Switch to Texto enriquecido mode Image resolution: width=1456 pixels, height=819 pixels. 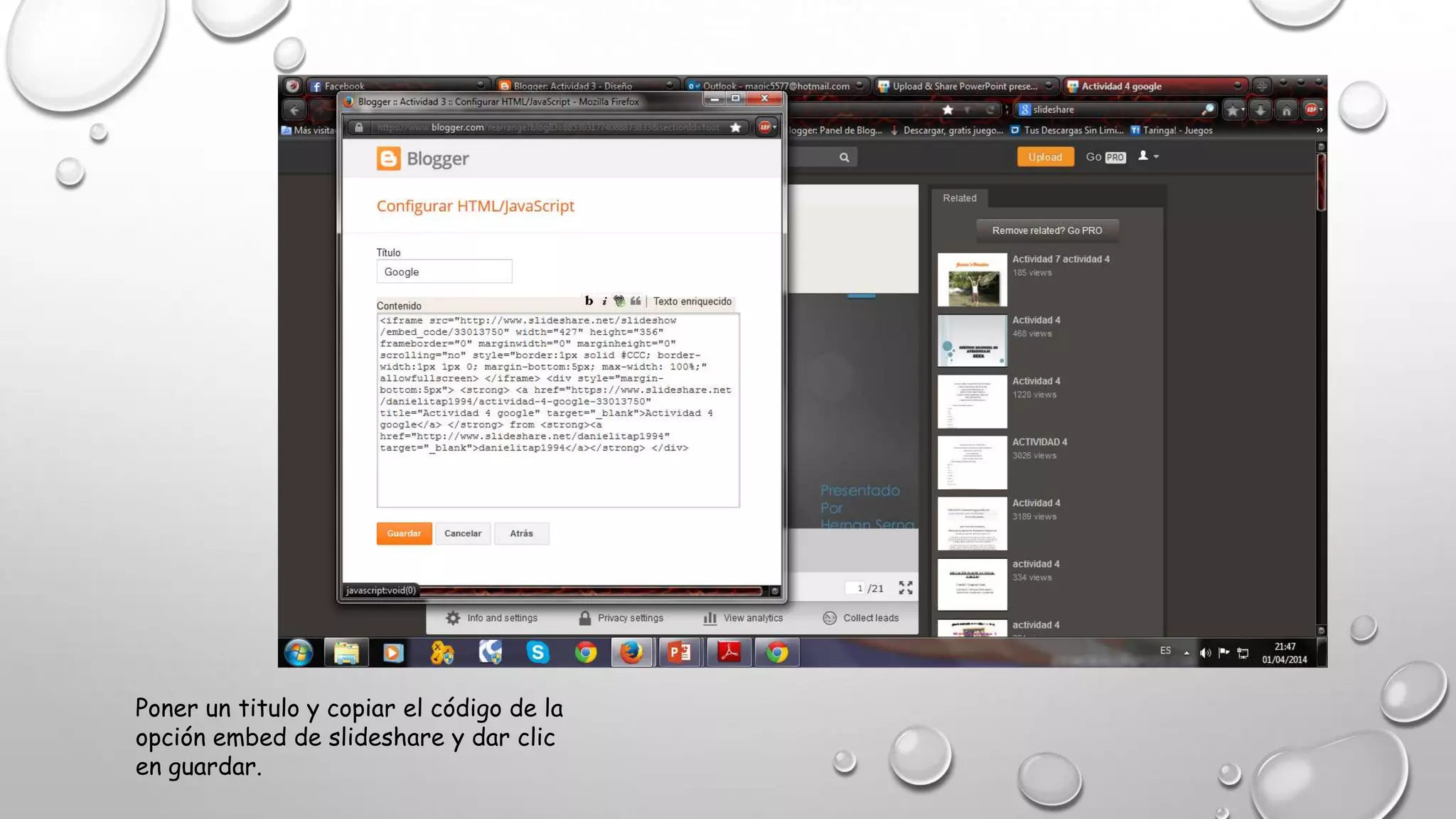(692, 301)
